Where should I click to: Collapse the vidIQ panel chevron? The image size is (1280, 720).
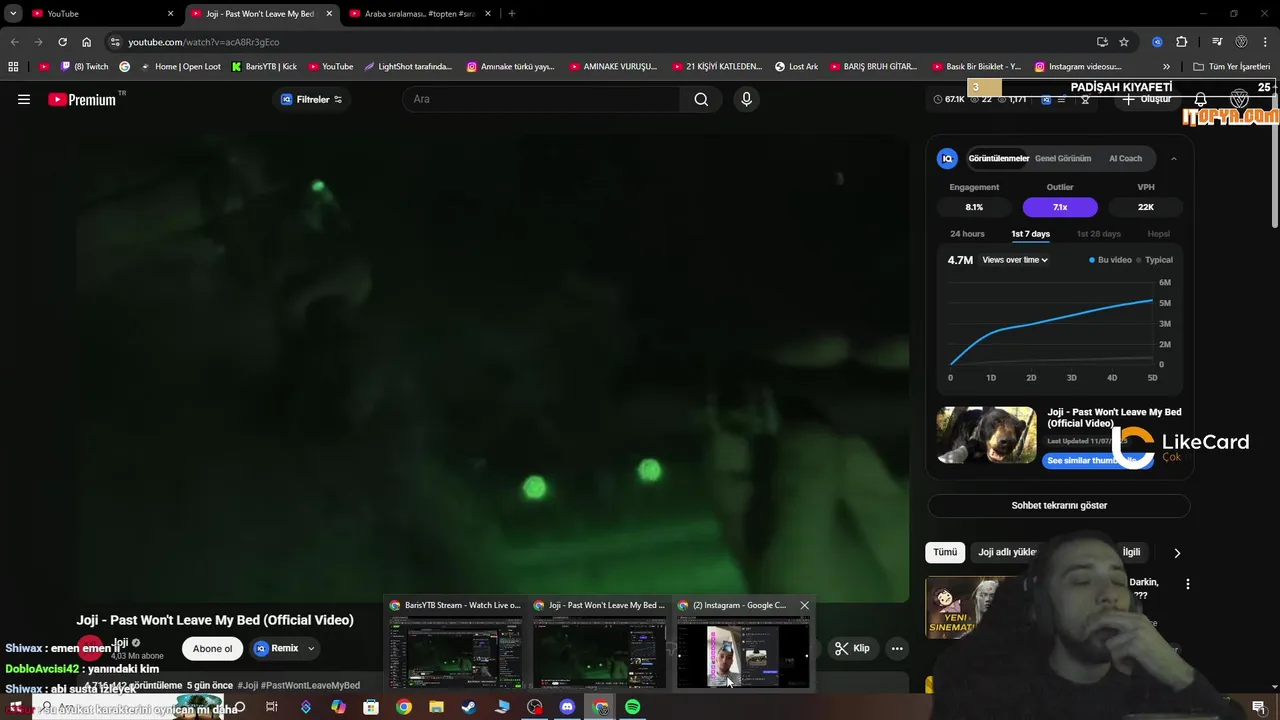(1174, 158)
